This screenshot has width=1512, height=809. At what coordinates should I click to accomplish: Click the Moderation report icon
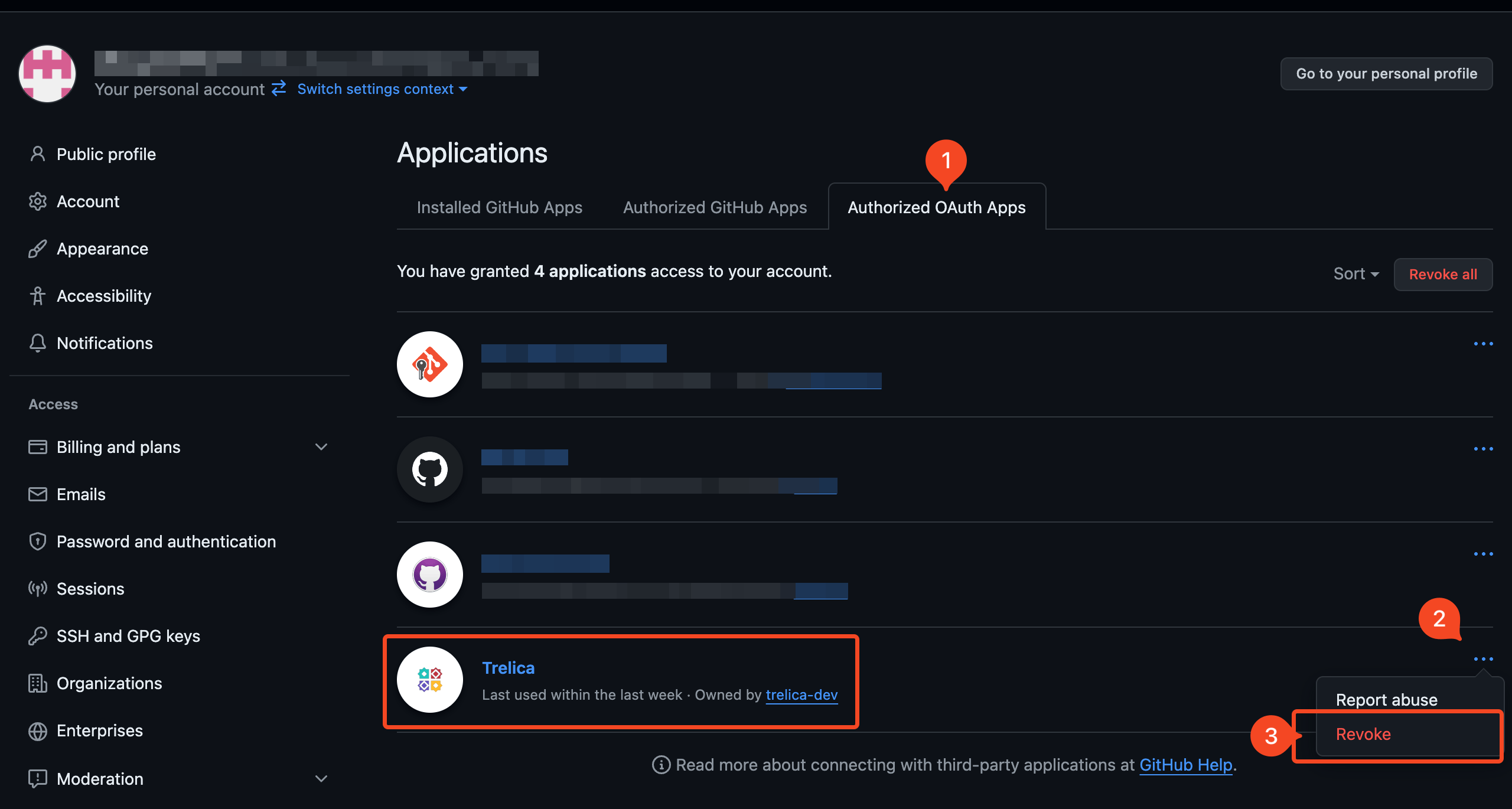coord(38,779)
